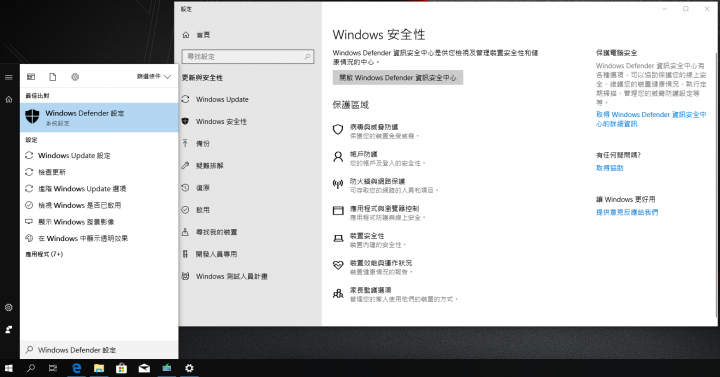Expand the 篩選條件 filters dropdown
Screen dimensions: 720x377
(154, 77)
